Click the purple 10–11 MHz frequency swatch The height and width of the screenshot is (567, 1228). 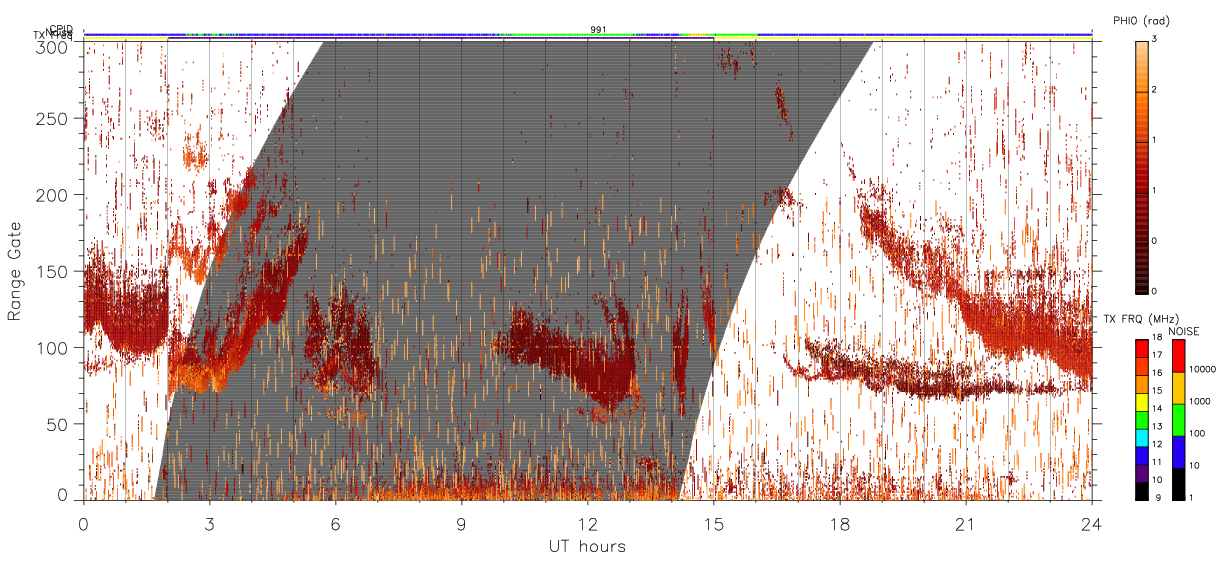coord(1141,471)
